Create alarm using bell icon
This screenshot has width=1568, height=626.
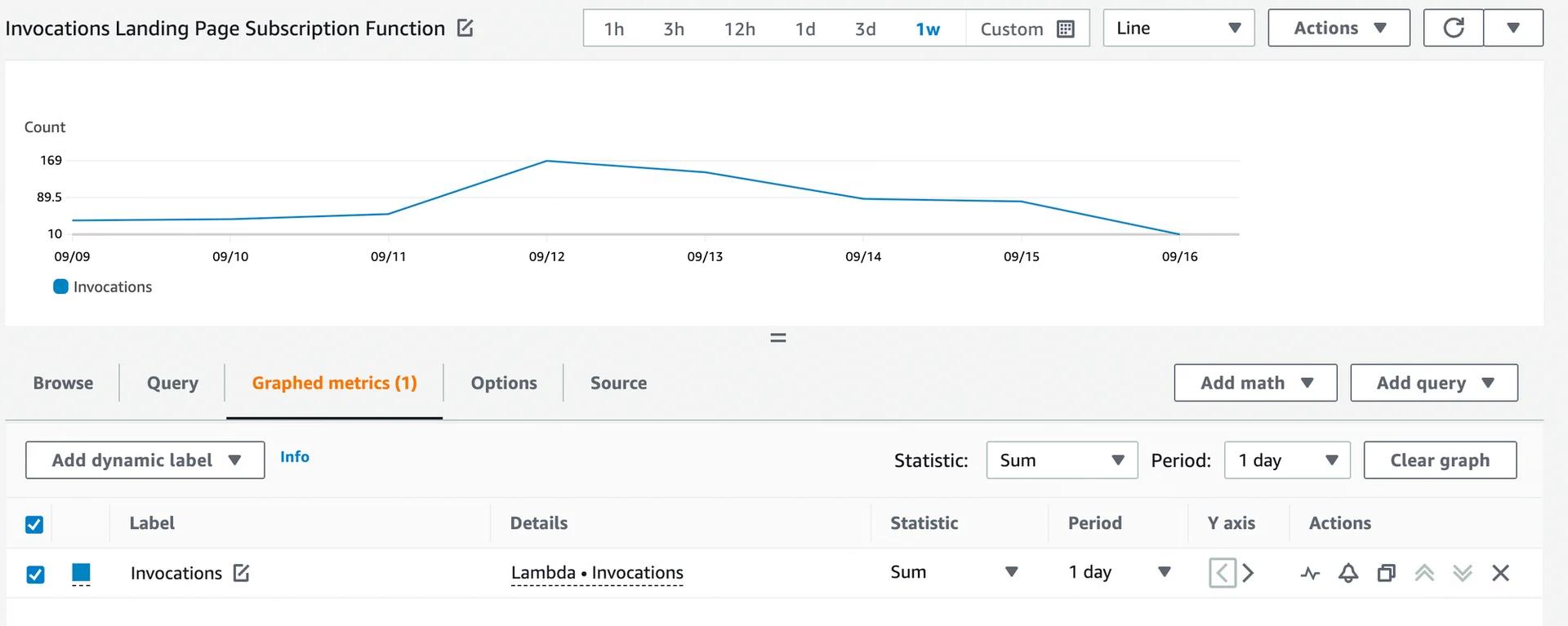(x=1347, y=573)
